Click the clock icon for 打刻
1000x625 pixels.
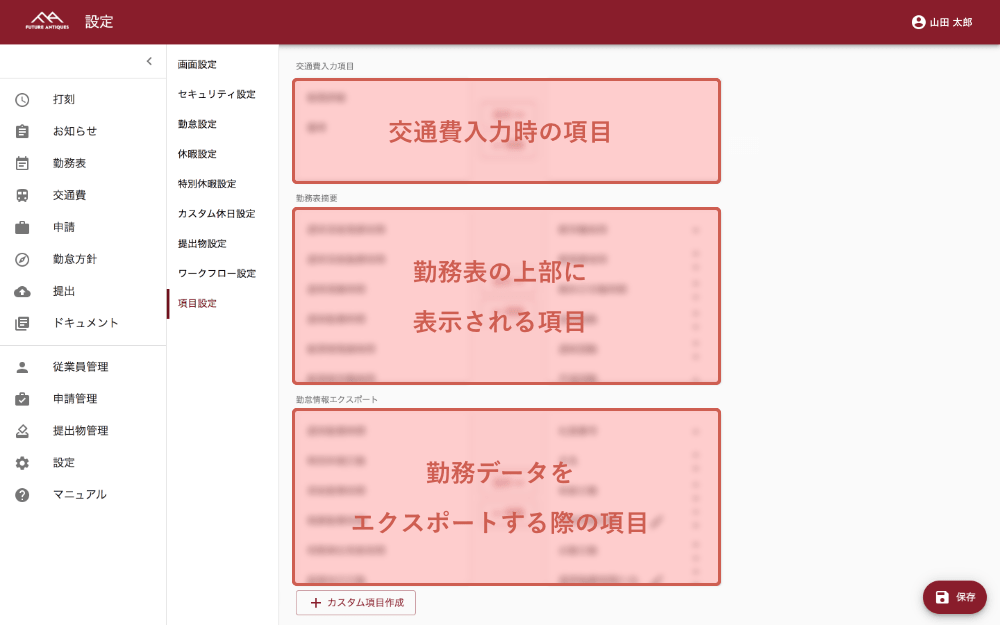pyautogui.click(x=22, y=99)
